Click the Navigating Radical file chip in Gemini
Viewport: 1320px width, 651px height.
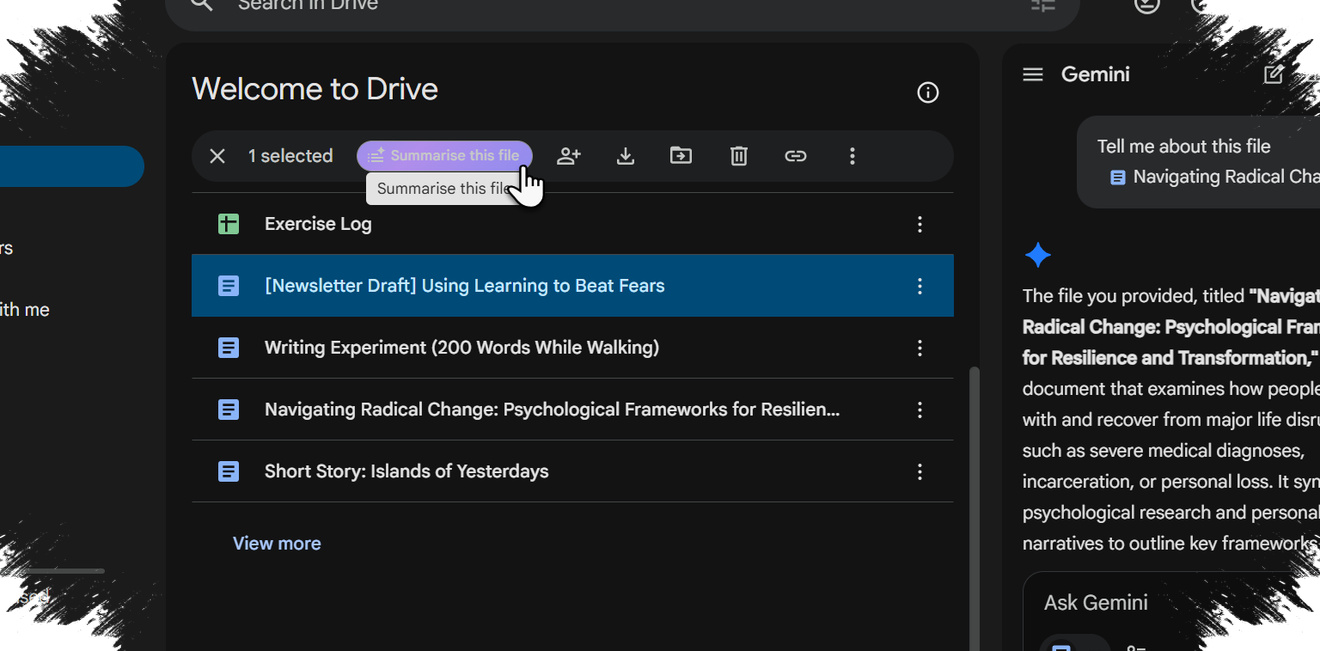[x=1214, y=177]
